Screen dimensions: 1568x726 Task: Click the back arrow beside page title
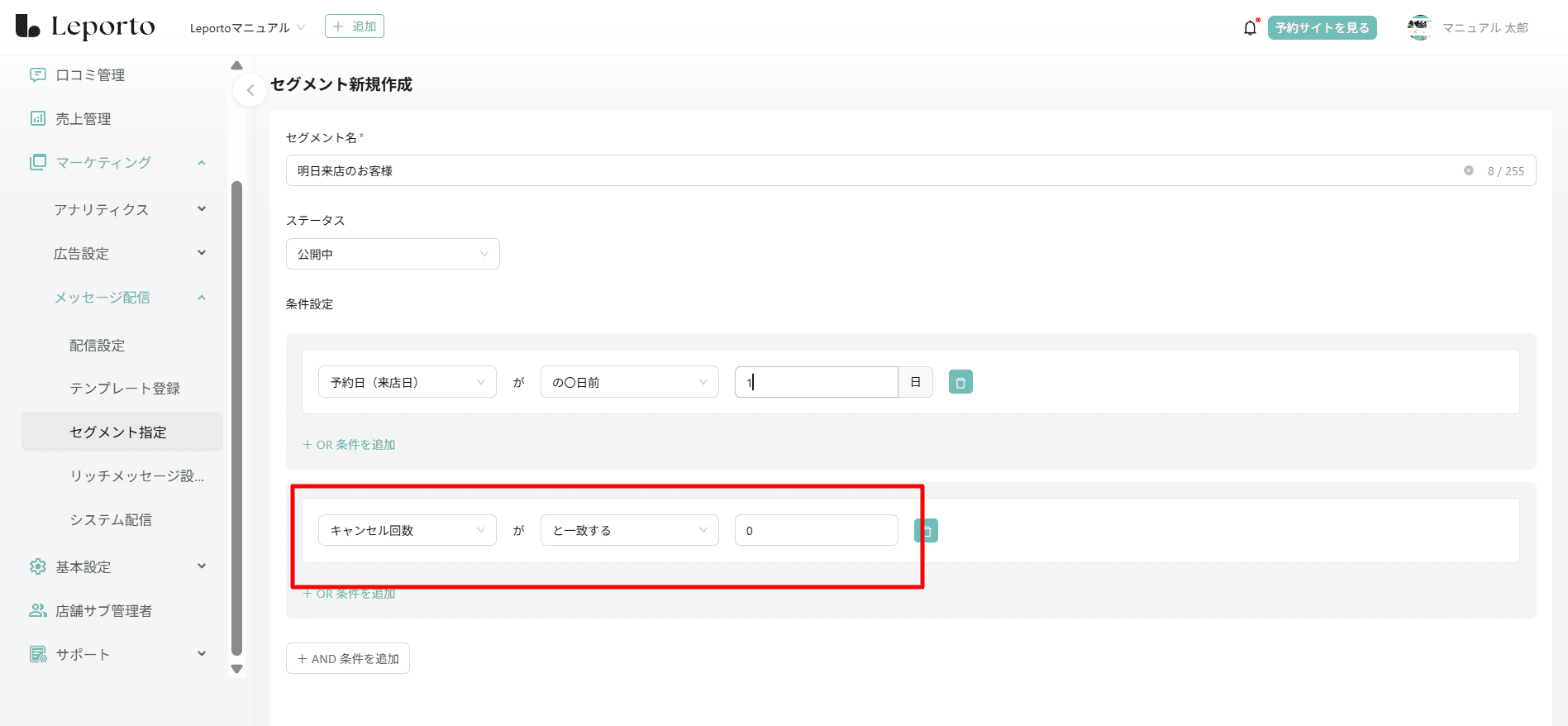[x=250, y=90]
